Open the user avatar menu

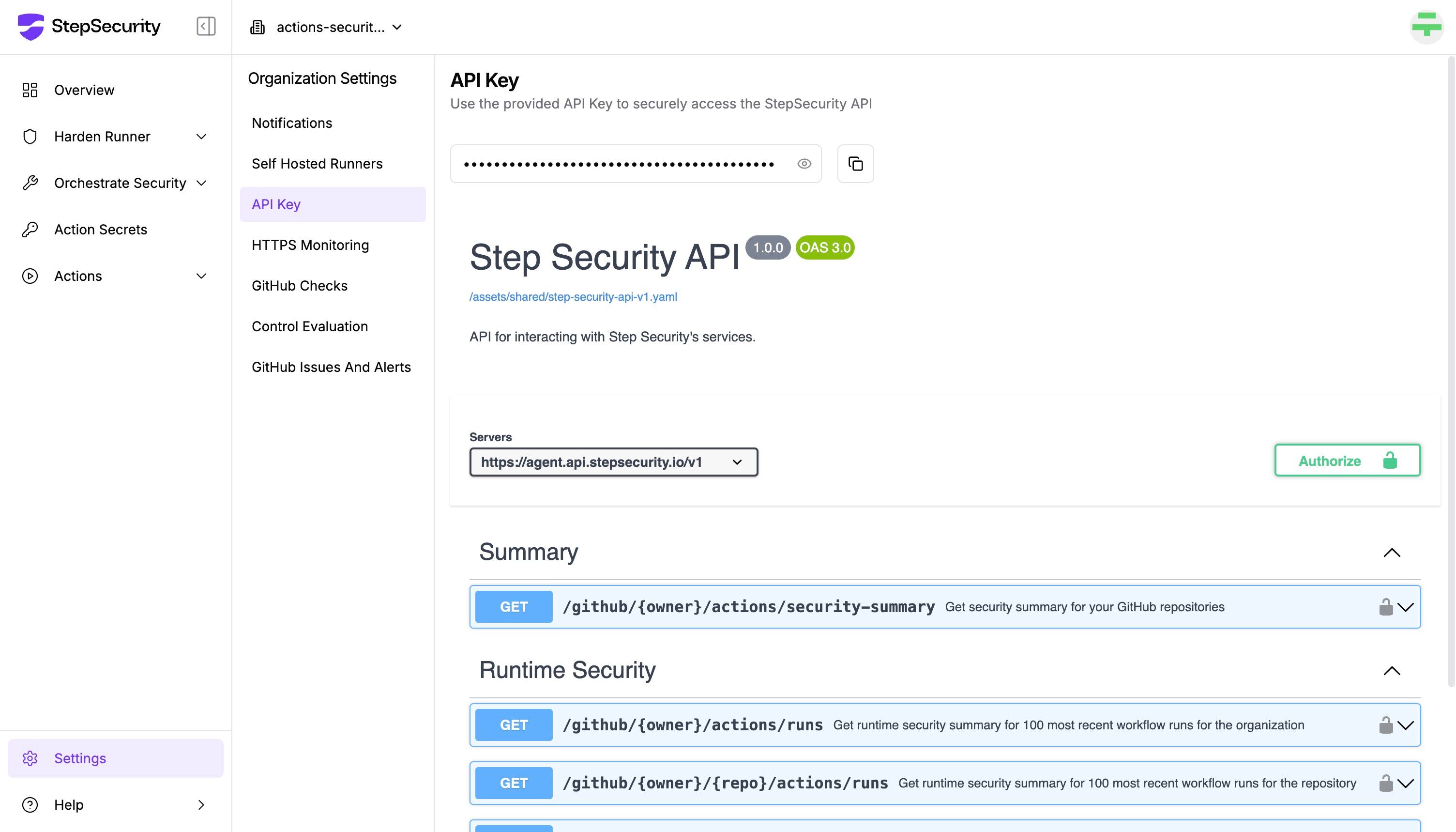[x=1426, y=27]
